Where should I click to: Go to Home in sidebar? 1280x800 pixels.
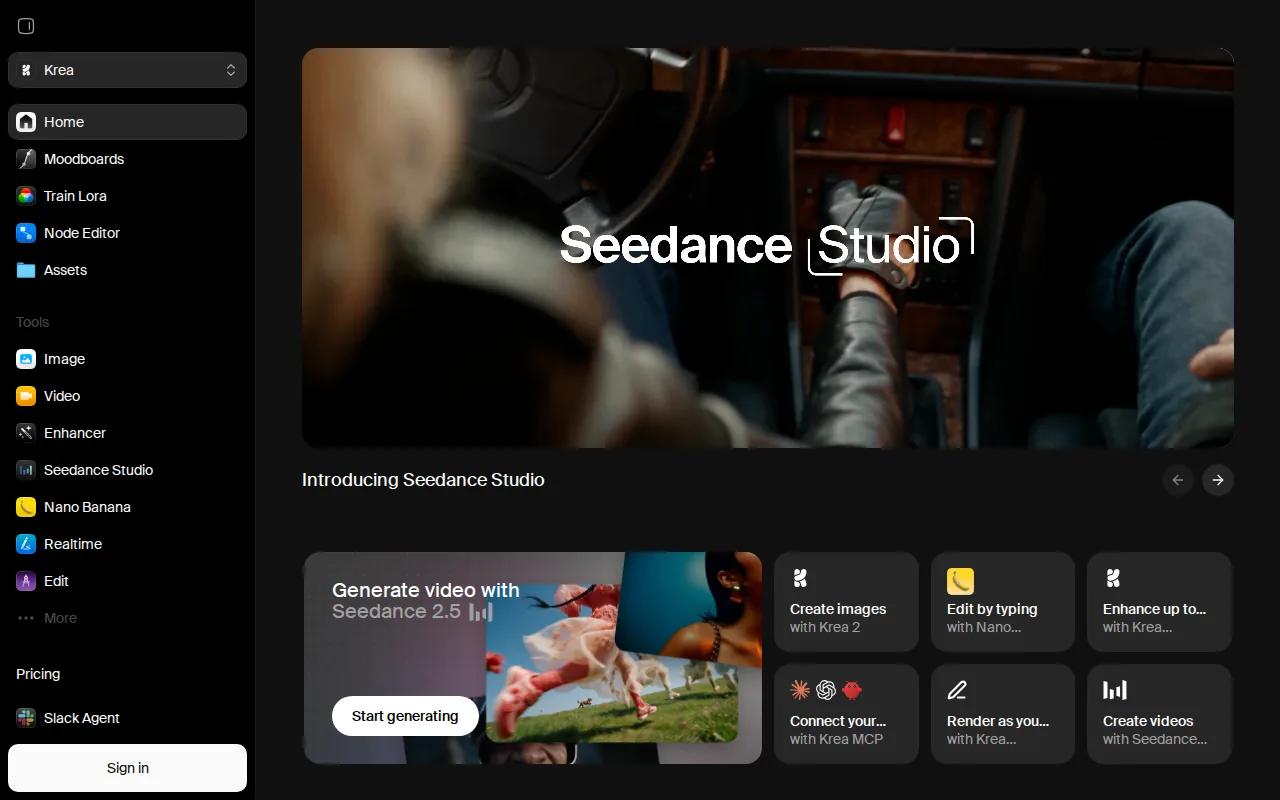(x=128, y=122)
